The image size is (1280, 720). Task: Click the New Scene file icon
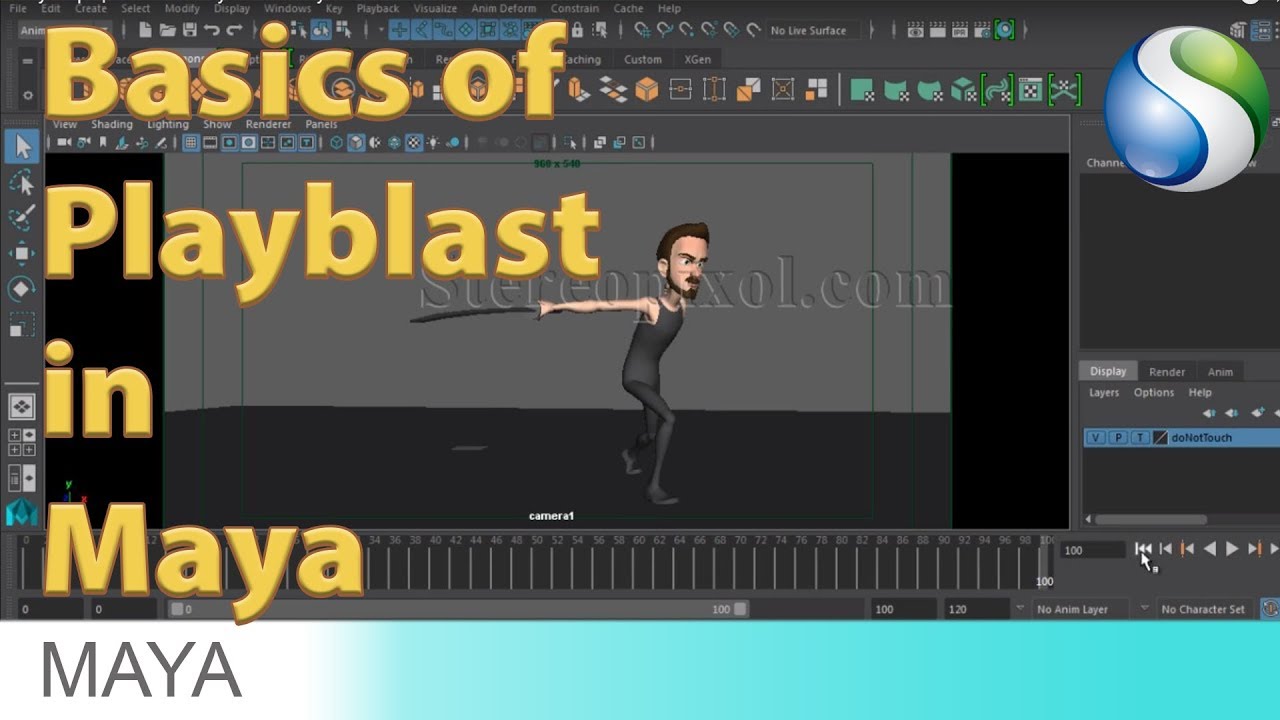(x=146, y=30)
